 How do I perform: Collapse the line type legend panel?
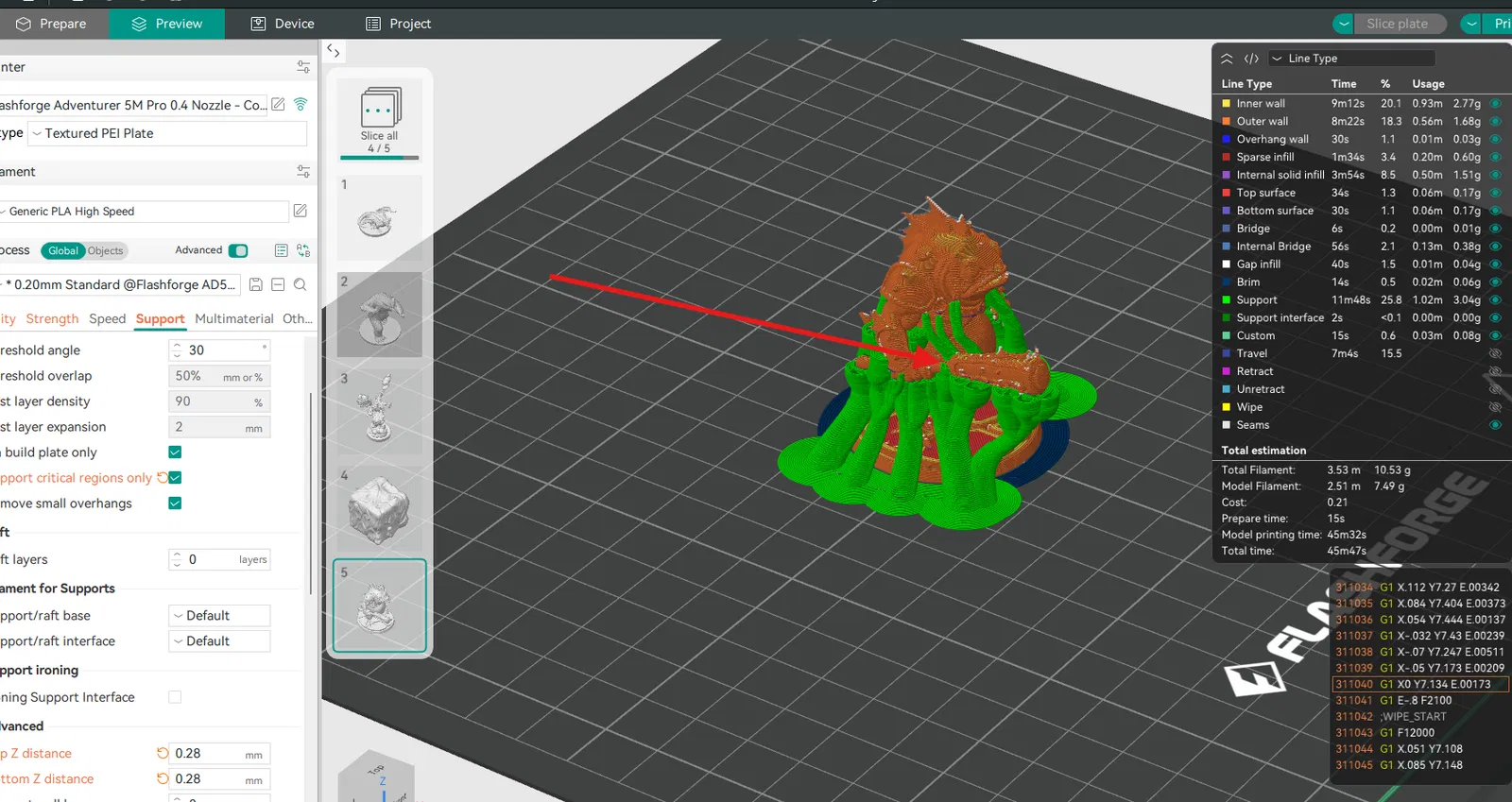point(1227,59)
